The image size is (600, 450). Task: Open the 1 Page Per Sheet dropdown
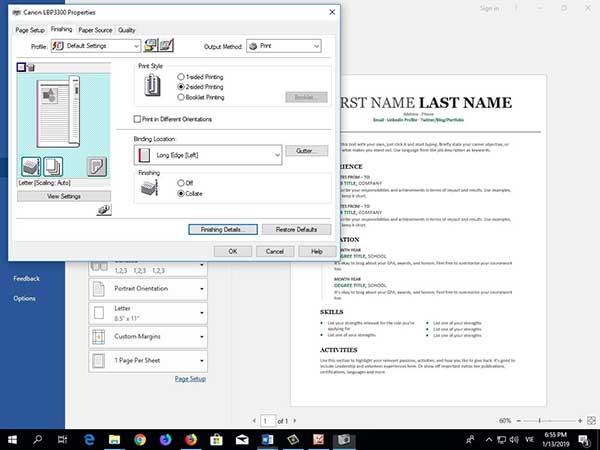point(148,360)
